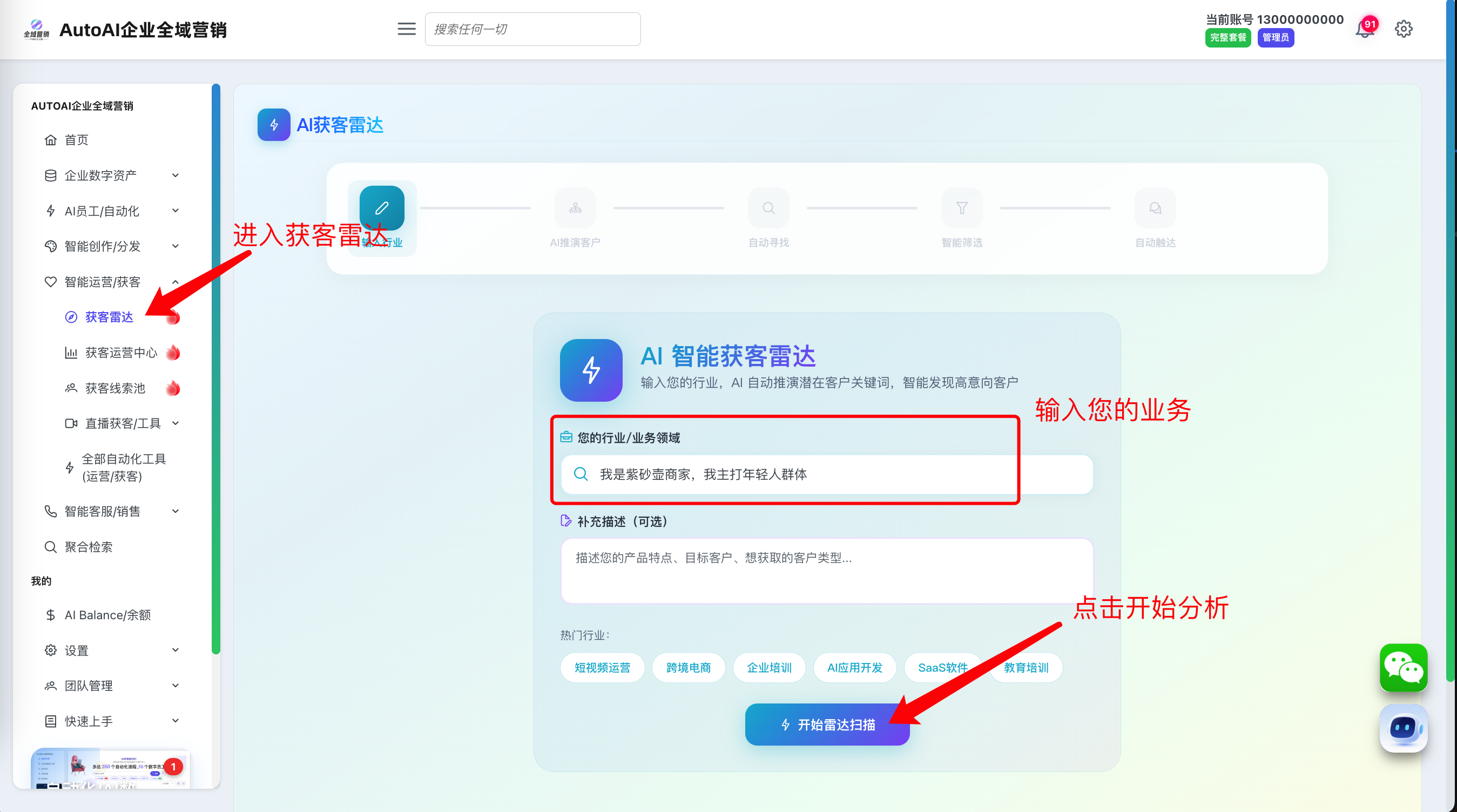The width and height of the screenshot is (1457, 812).
Task: Click the notification bell icon
Action: pos(1364,29)
